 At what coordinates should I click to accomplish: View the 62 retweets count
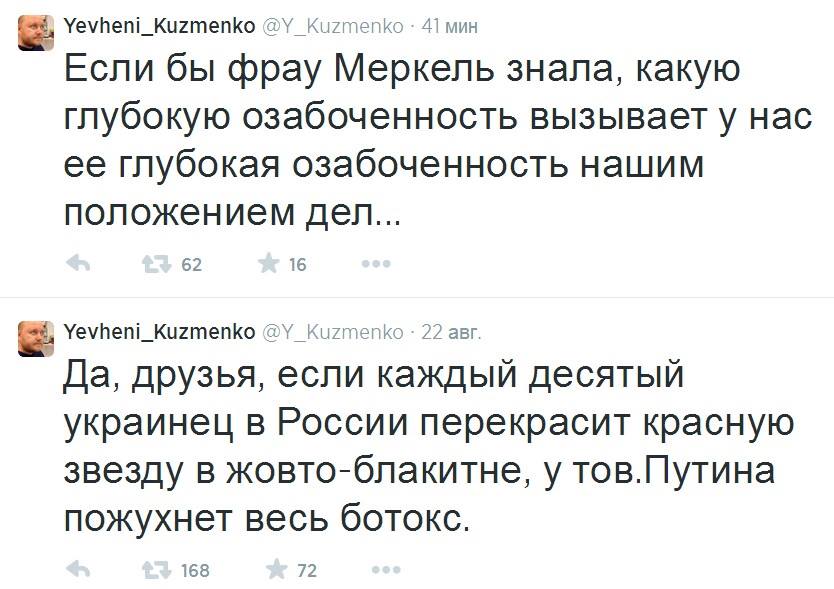(191, 265)
